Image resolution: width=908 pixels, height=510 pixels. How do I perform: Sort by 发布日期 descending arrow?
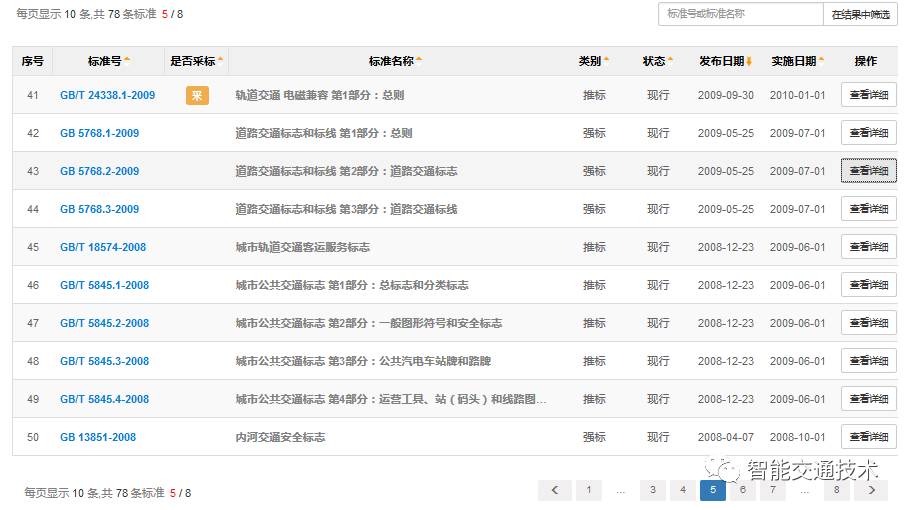click(x=749, y=61)
